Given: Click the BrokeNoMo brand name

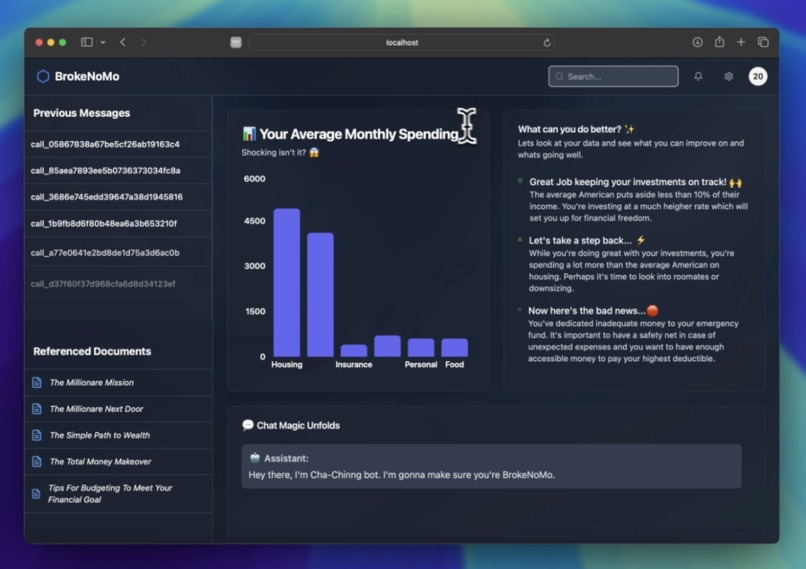Looking at the screenshot, I should (x=87, y=77).
